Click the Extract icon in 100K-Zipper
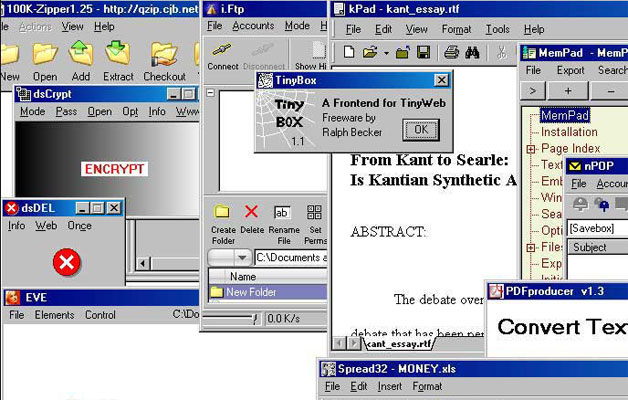This screenshot has height=400, width=628. pyautogui.click(x=118, y=54)
